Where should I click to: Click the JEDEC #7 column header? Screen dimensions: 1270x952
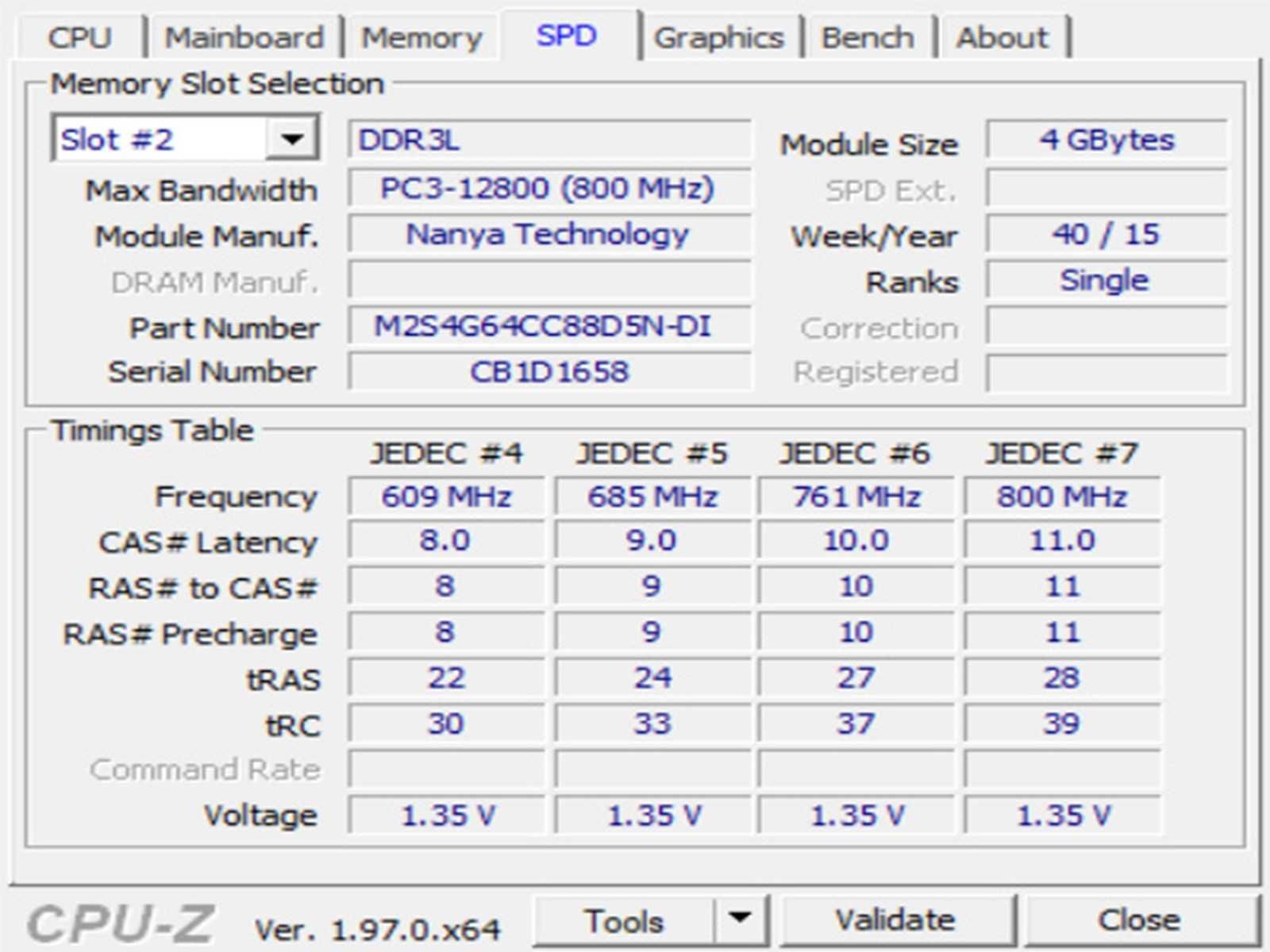tap(1062, 453)
